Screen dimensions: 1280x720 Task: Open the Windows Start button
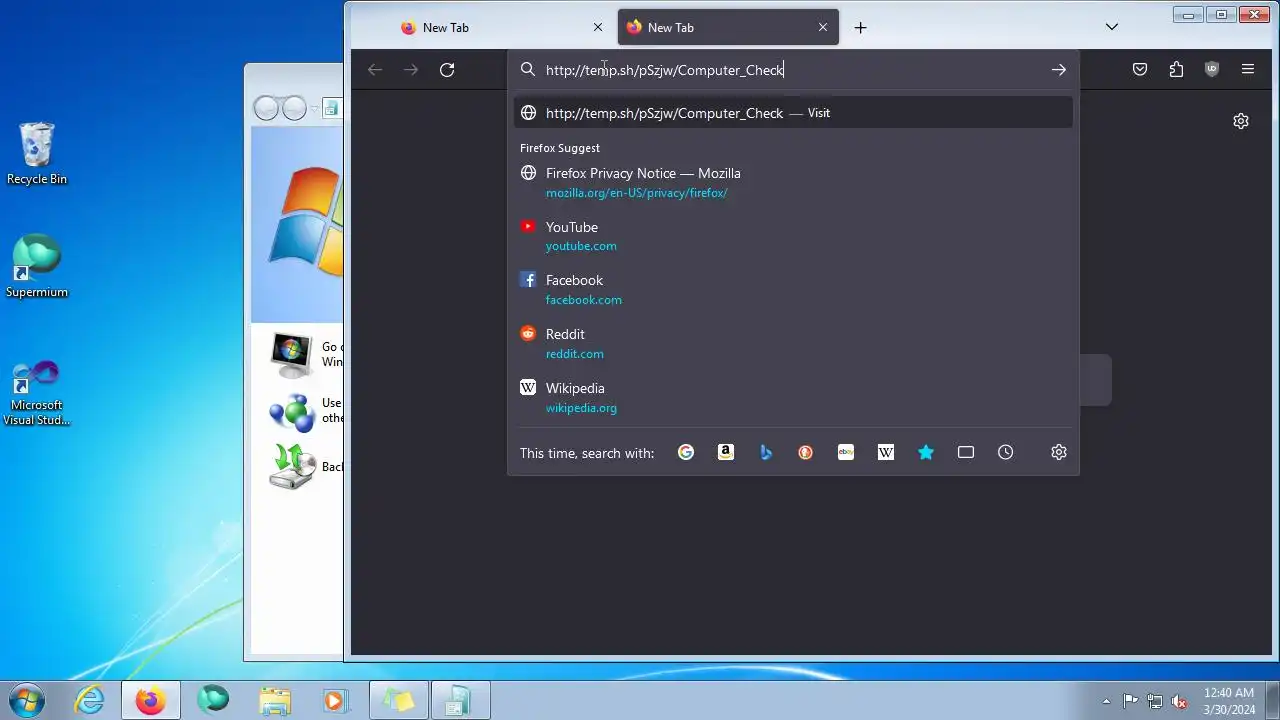click(27, 699)
